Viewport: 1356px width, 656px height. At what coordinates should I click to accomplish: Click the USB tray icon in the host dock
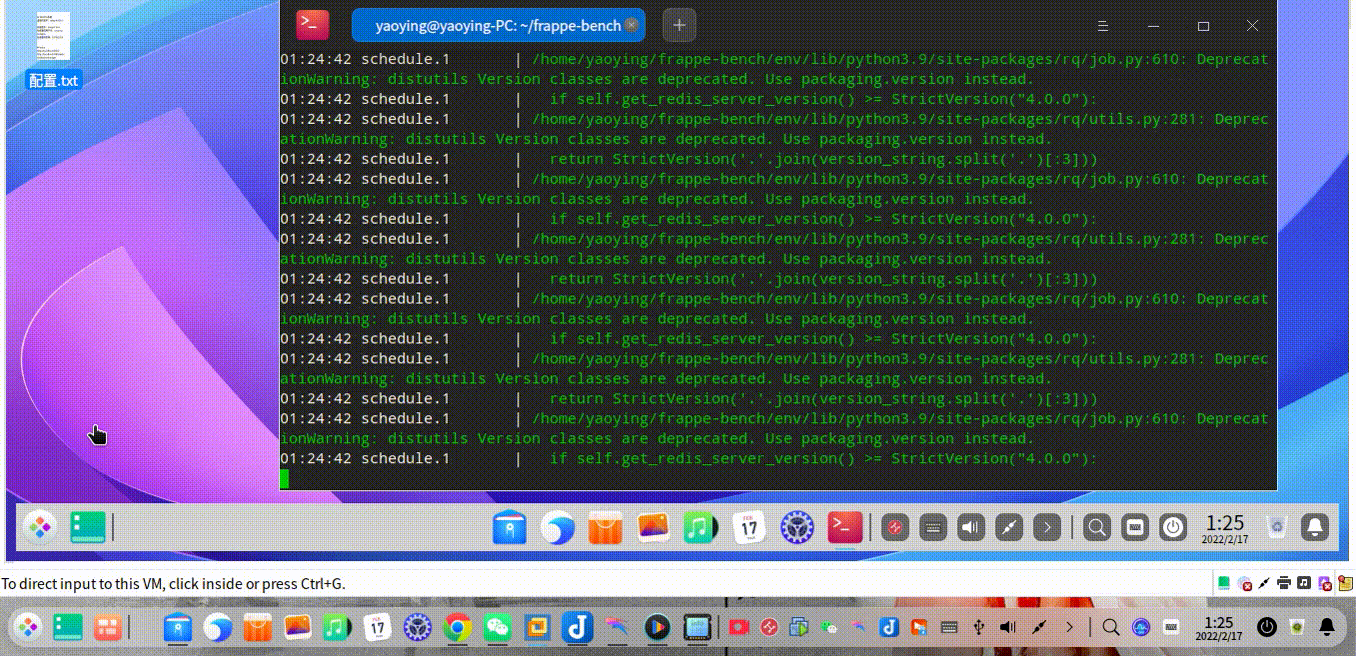(x=978, y=627)
